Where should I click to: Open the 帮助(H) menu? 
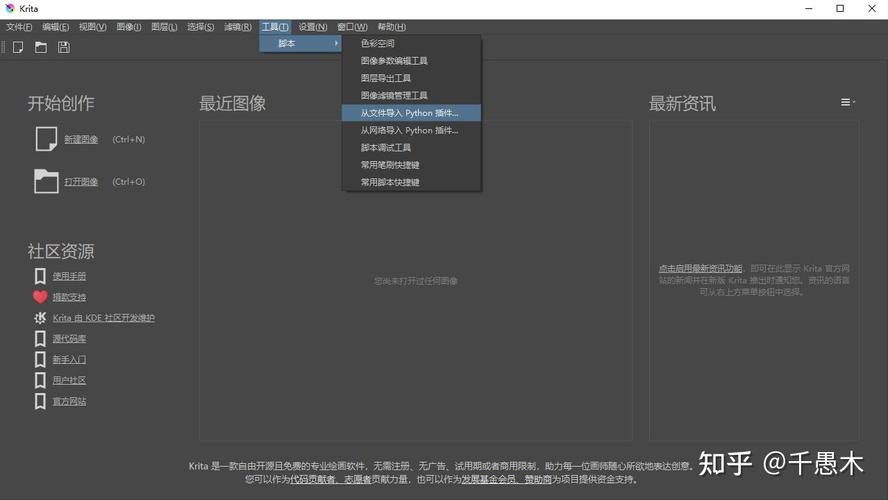(391, 27)
